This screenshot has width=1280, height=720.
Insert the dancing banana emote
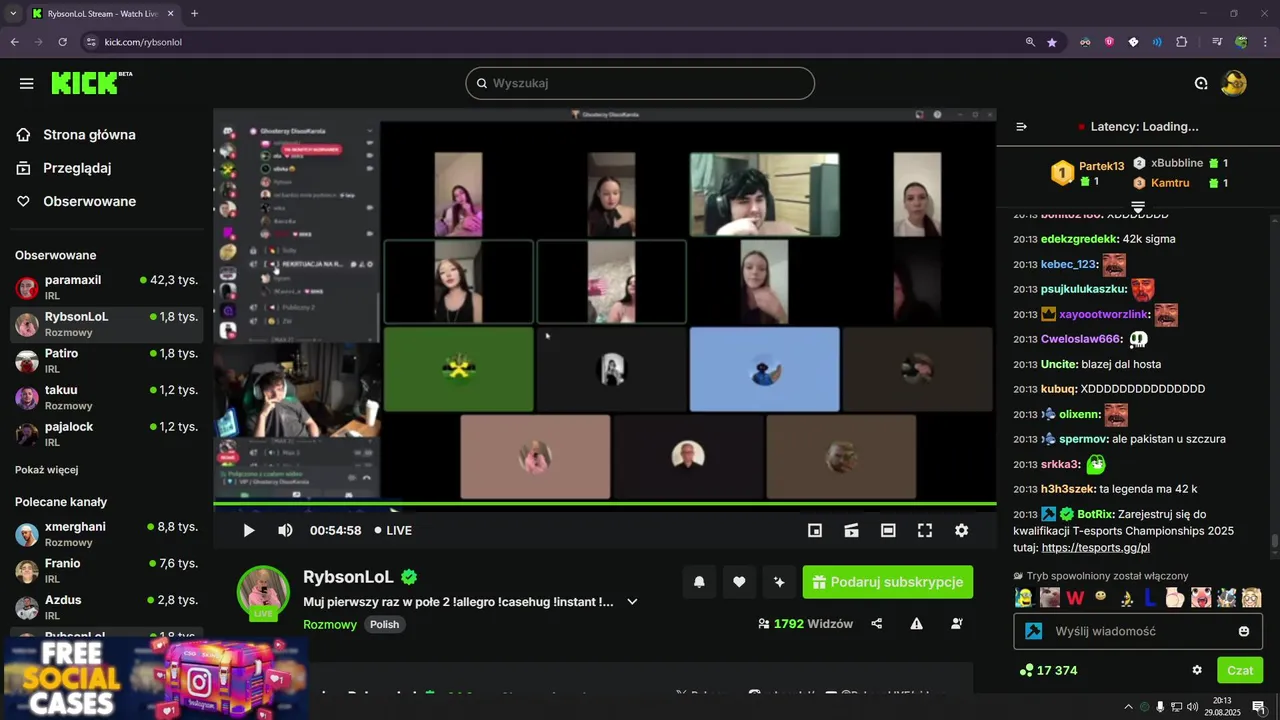[x=1126, y=598]
